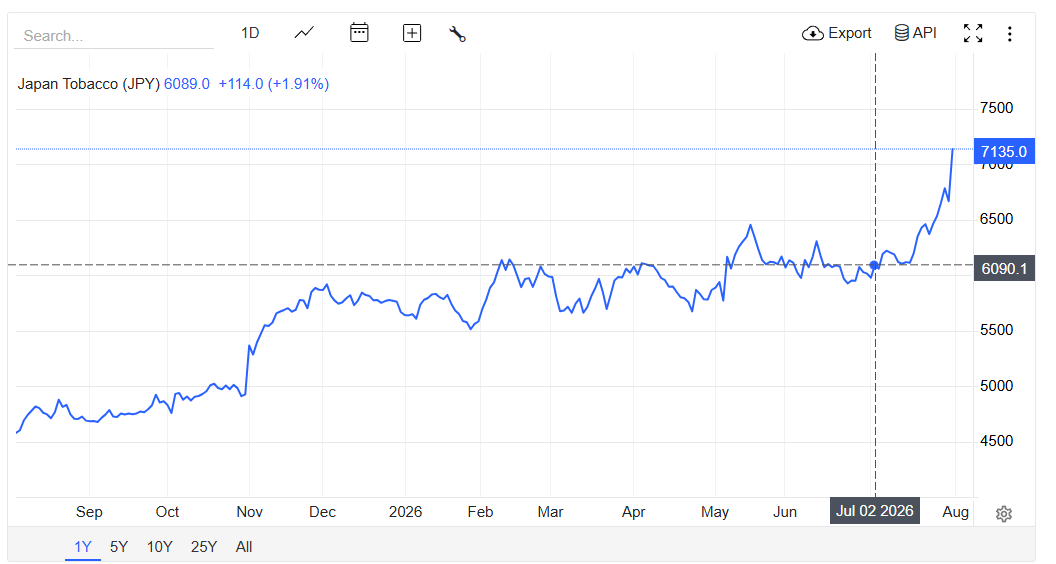The width and height of the screenshot is (1056, 564).
Task: Click the 4500 price axis label
Action: (x=996, y=441)
